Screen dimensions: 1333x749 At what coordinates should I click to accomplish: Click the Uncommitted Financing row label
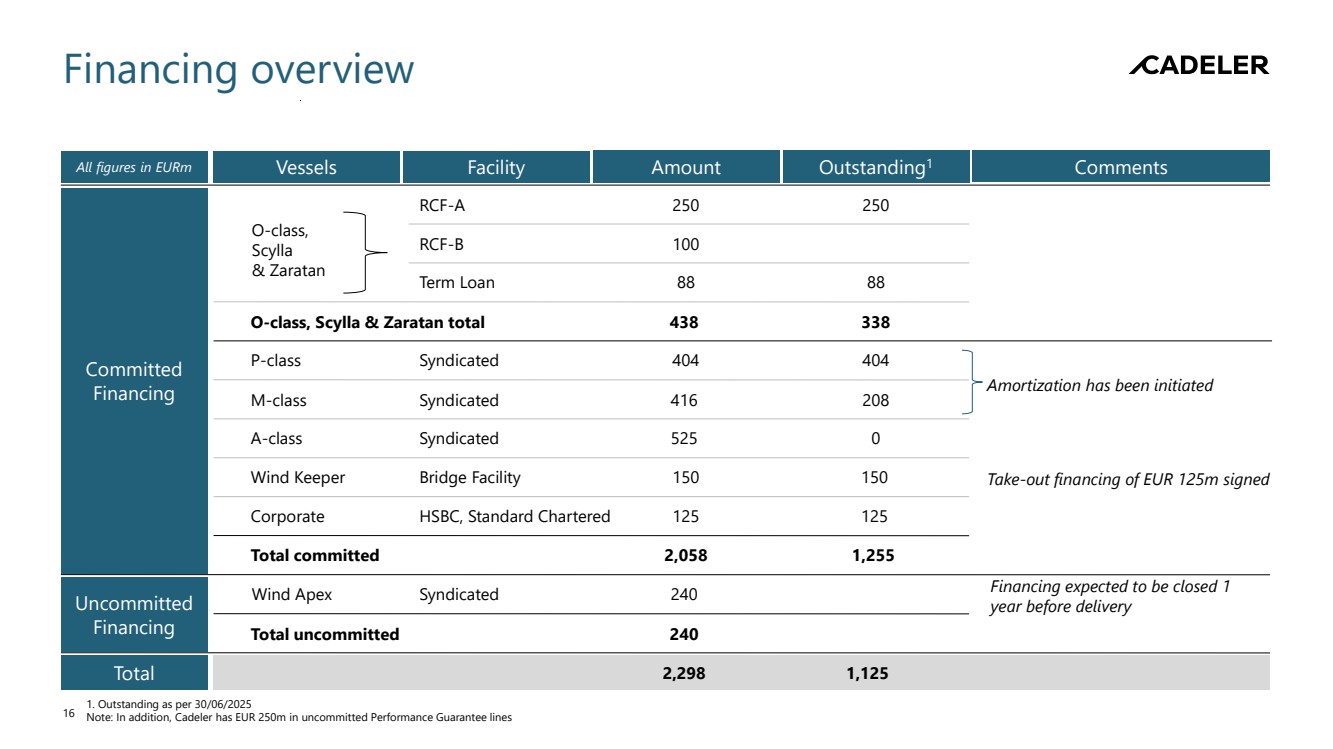[134, 615]
